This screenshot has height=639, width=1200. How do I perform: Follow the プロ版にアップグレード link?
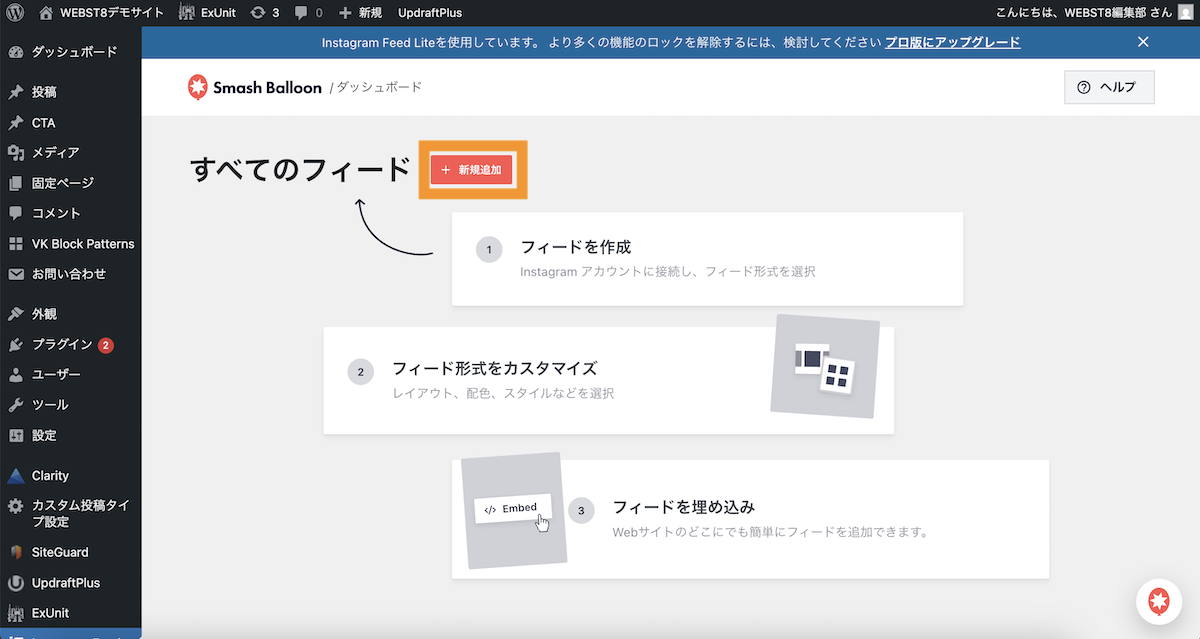pos(952,42)
